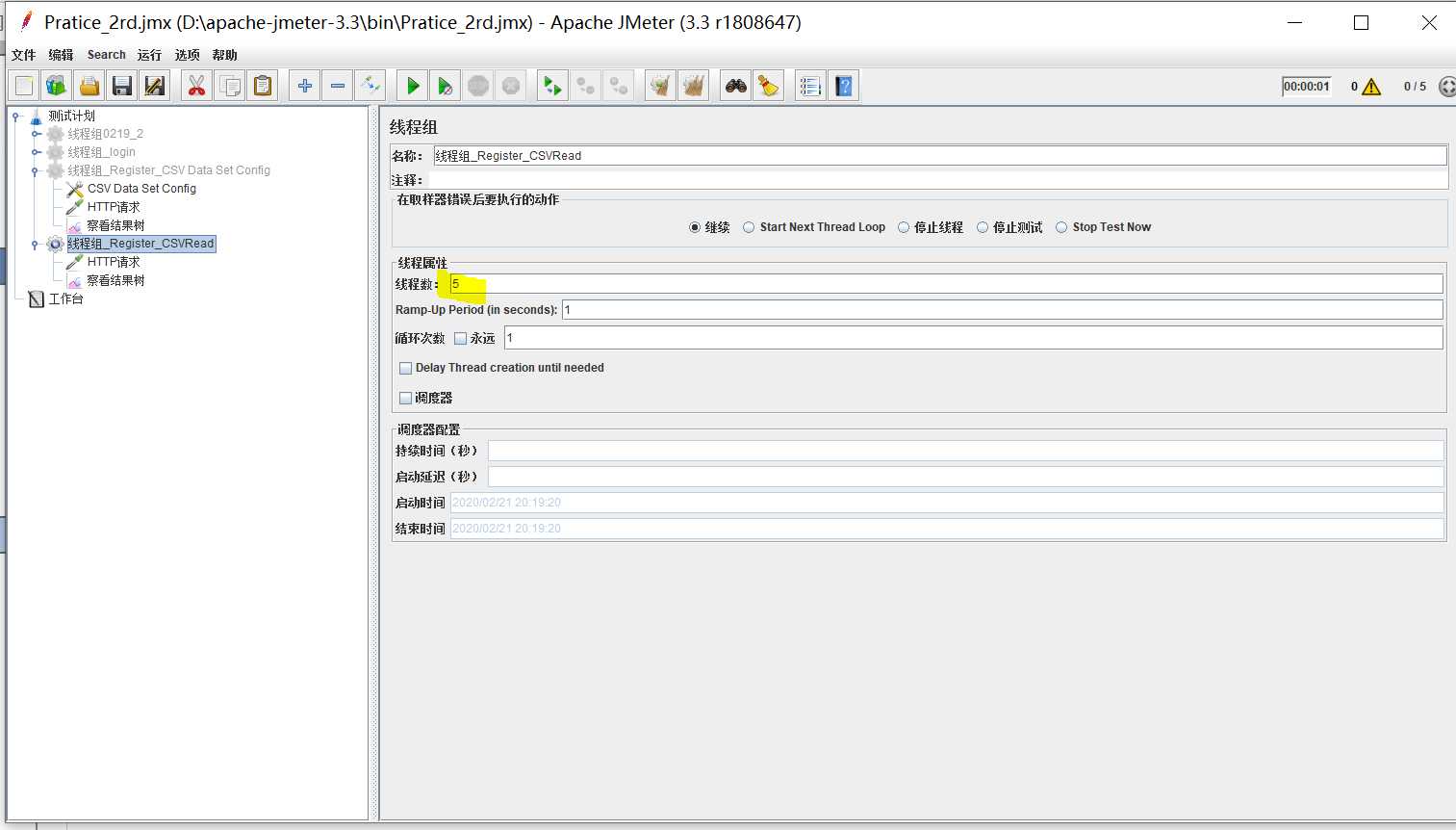Click the Ramp-Up Period input field
The image size is (1456, 830).
point(1002,309)
